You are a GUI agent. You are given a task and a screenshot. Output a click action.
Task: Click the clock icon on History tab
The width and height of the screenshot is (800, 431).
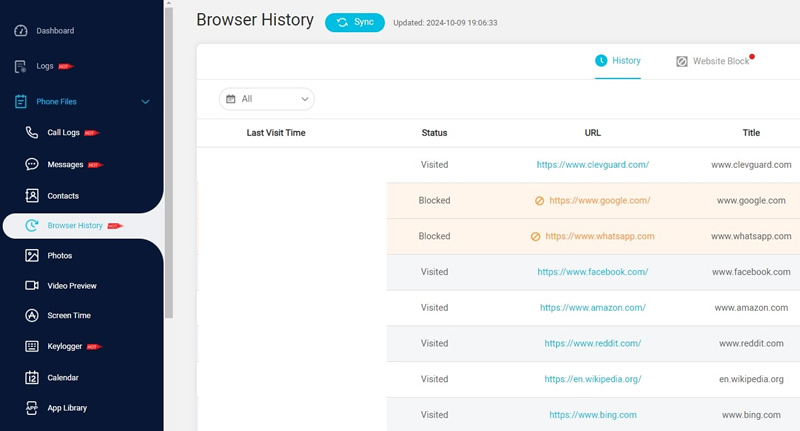[x=601, y=61]
